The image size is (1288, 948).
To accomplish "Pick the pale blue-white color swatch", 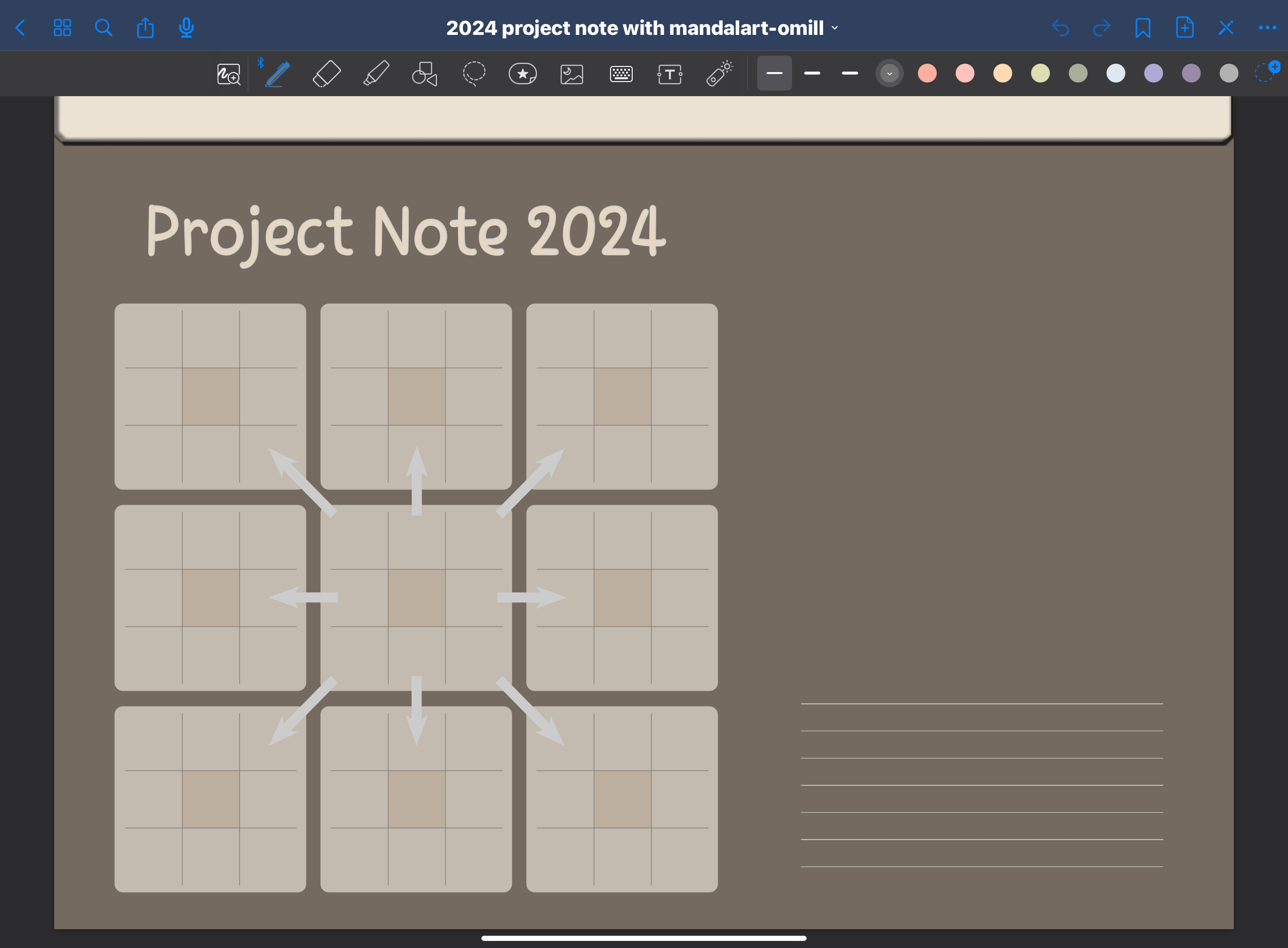I will tap(1116, 73).
